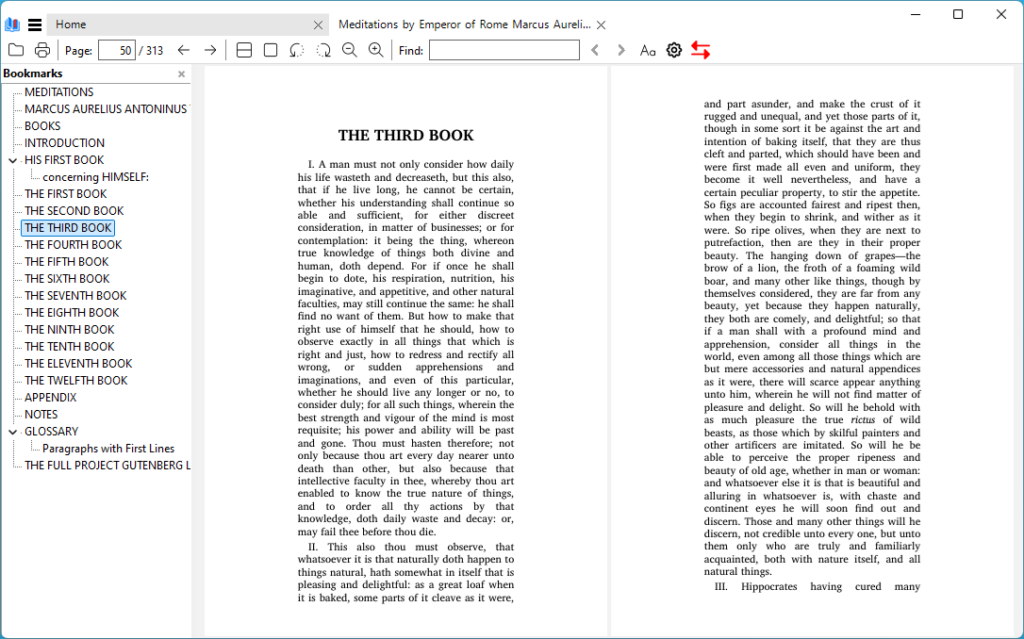Go to previous page arrow
This screenshot has height=639, width=1024.
(x=184, y=50)
